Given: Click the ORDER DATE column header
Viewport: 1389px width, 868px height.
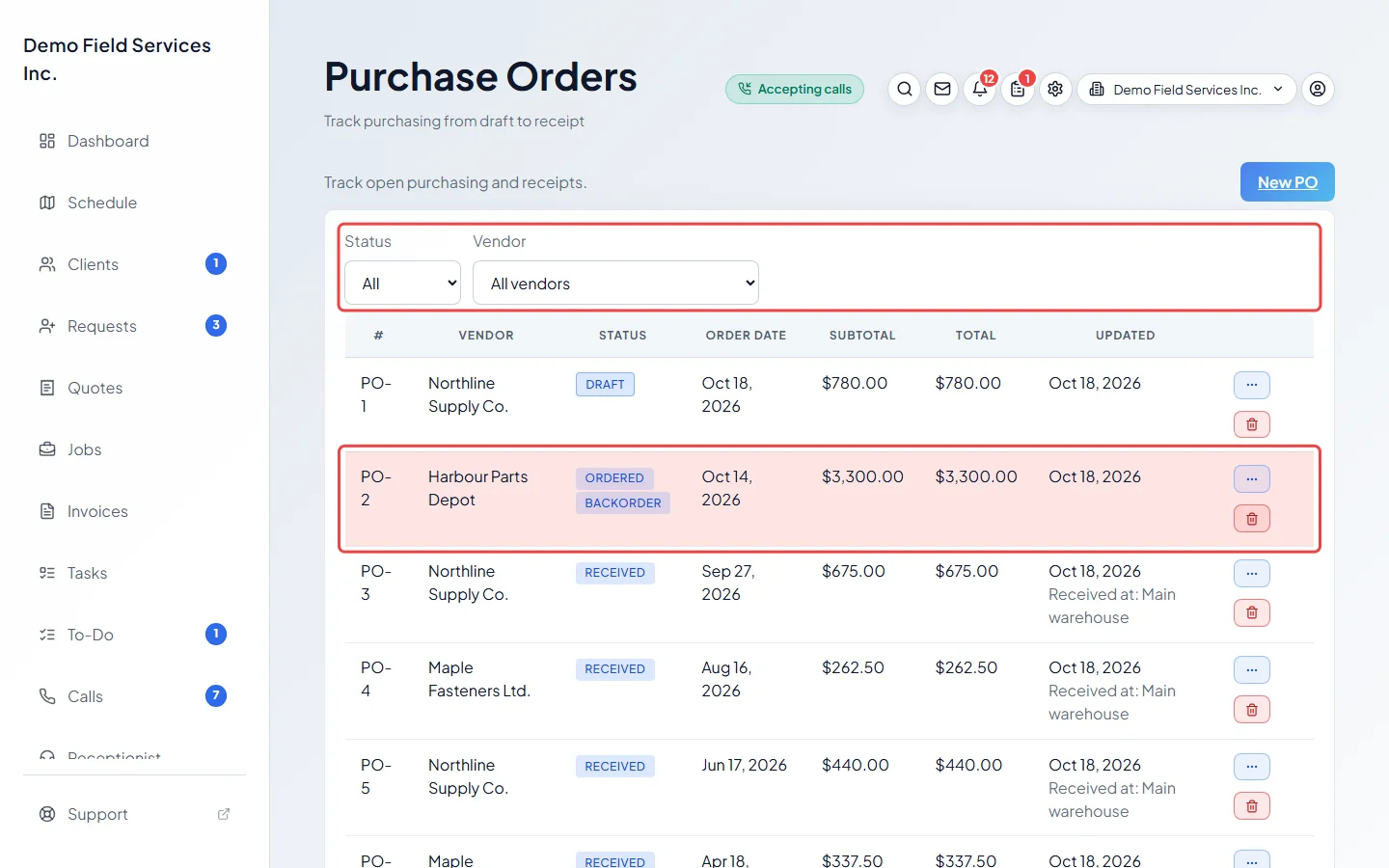Looking at the screenshot, I should click(x=746, y=336).
